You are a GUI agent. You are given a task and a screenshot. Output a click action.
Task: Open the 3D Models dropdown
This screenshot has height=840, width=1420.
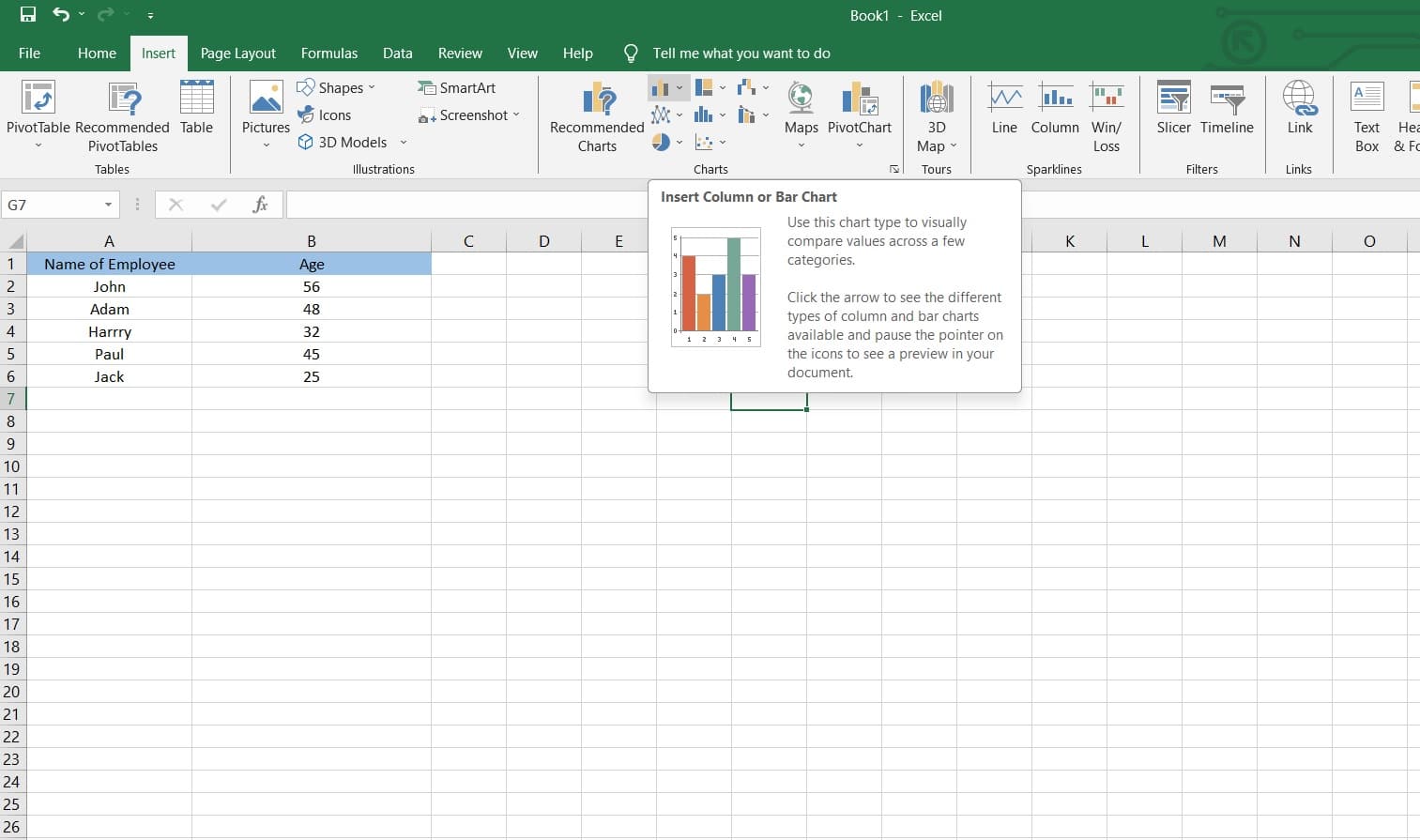(x=404, y=142)
